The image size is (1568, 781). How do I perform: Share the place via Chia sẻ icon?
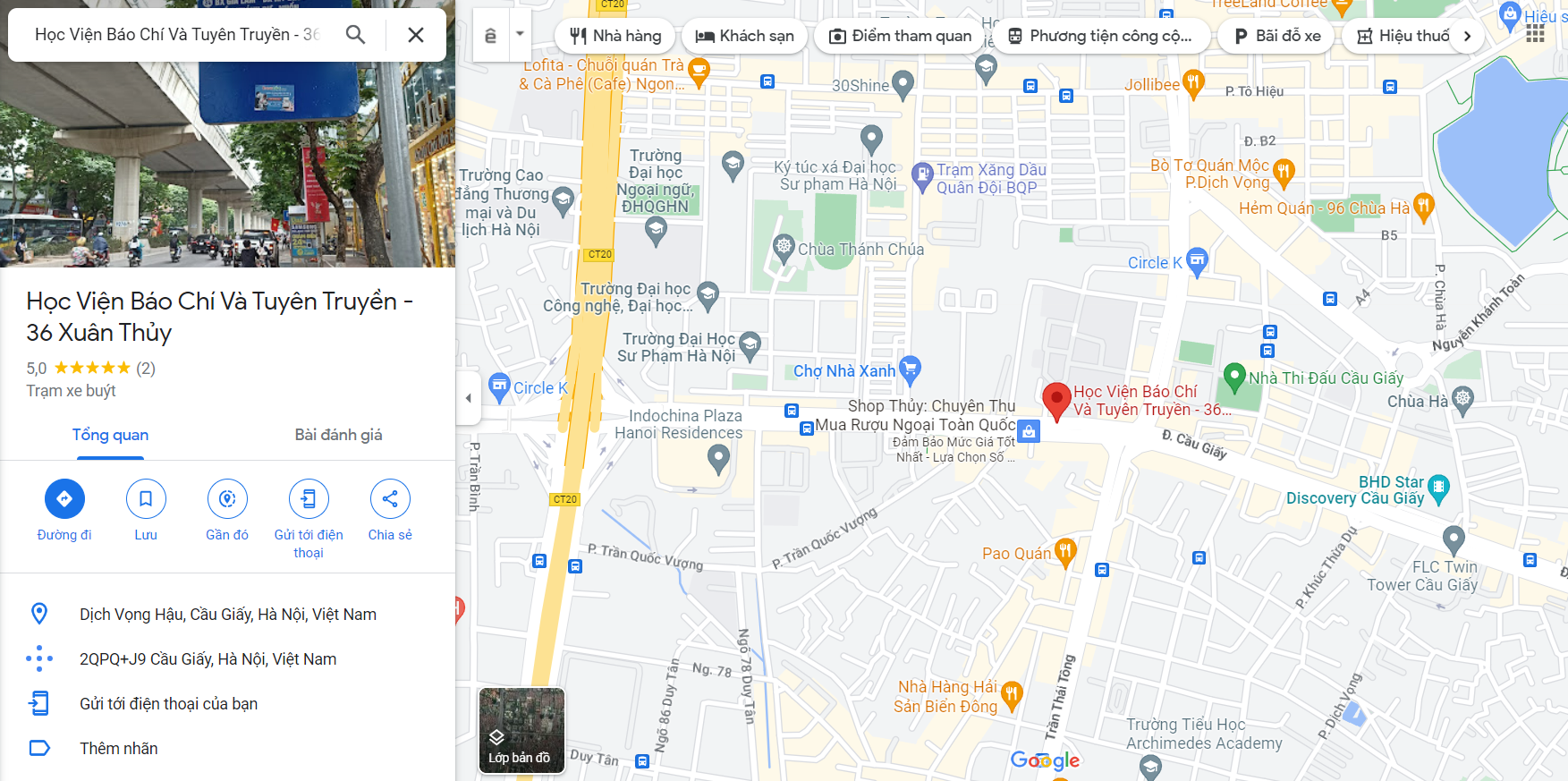(390, 498)
